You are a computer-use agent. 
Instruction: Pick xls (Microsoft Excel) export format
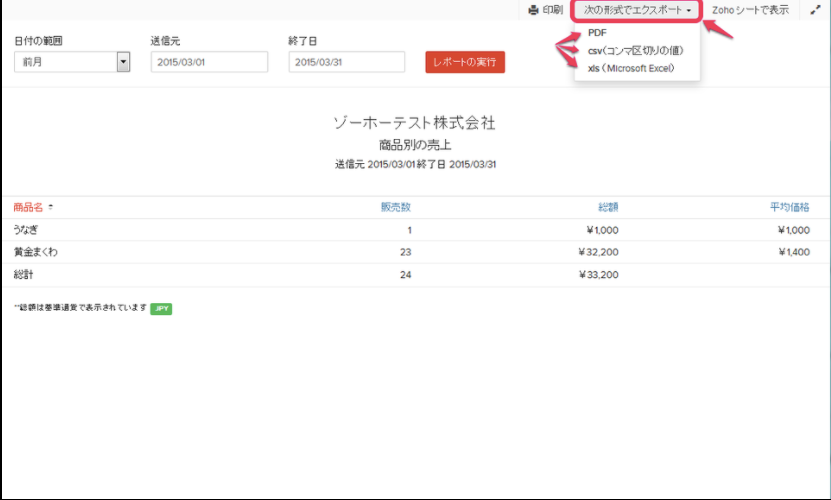(x=631, y=68)
